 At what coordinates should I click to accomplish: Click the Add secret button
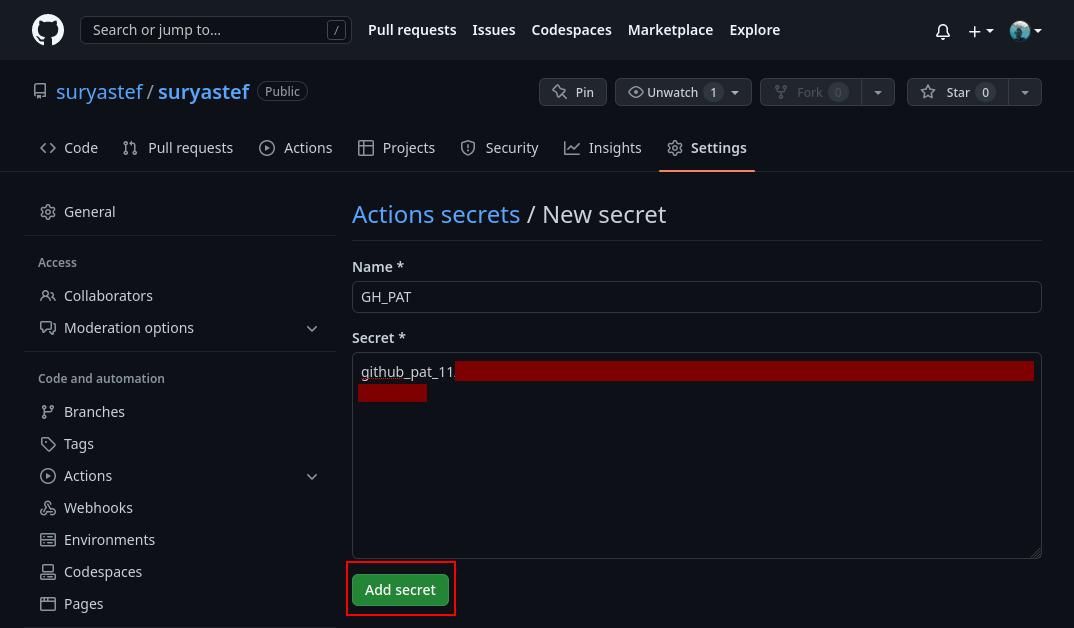tap(401, 590)
